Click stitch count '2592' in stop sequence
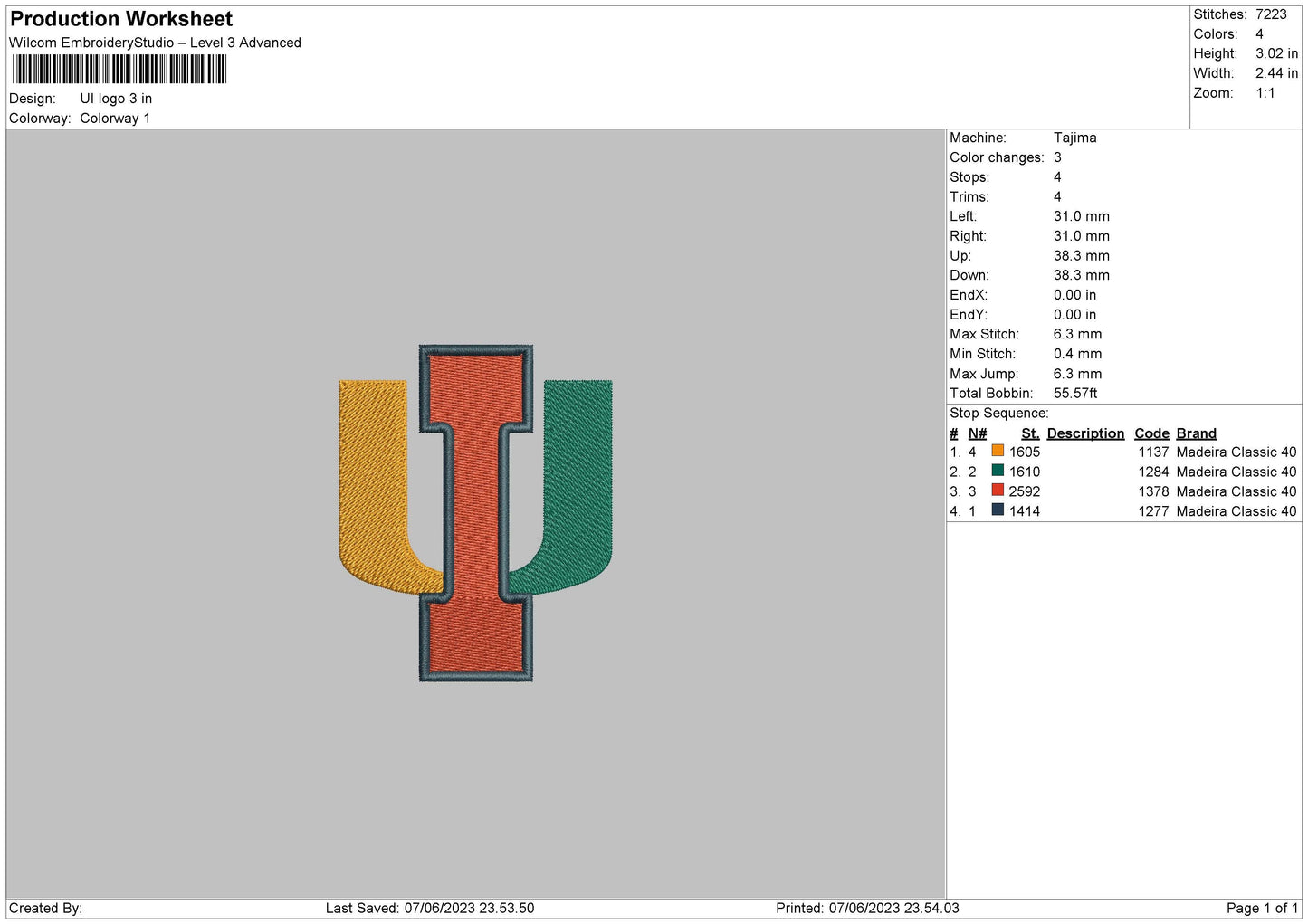 point(1025,492)
